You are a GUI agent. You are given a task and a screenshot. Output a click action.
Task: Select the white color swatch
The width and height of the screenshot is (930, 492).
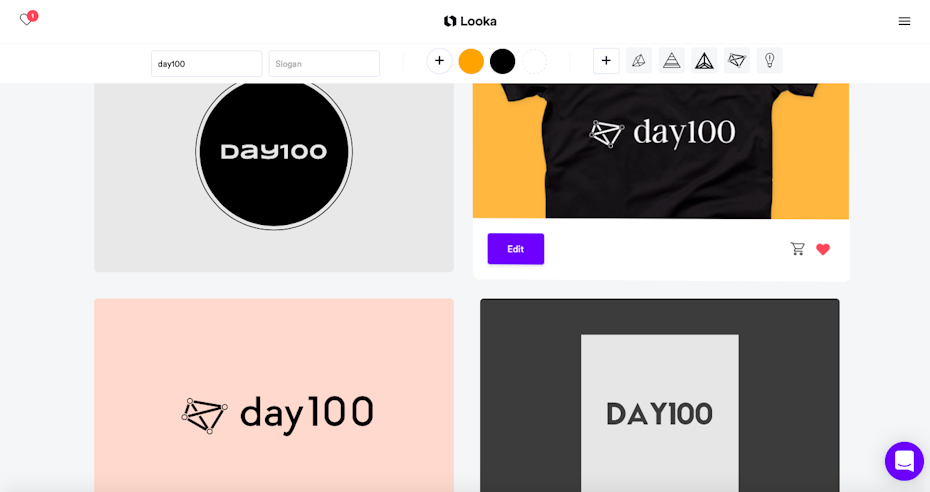pos(534,61)
